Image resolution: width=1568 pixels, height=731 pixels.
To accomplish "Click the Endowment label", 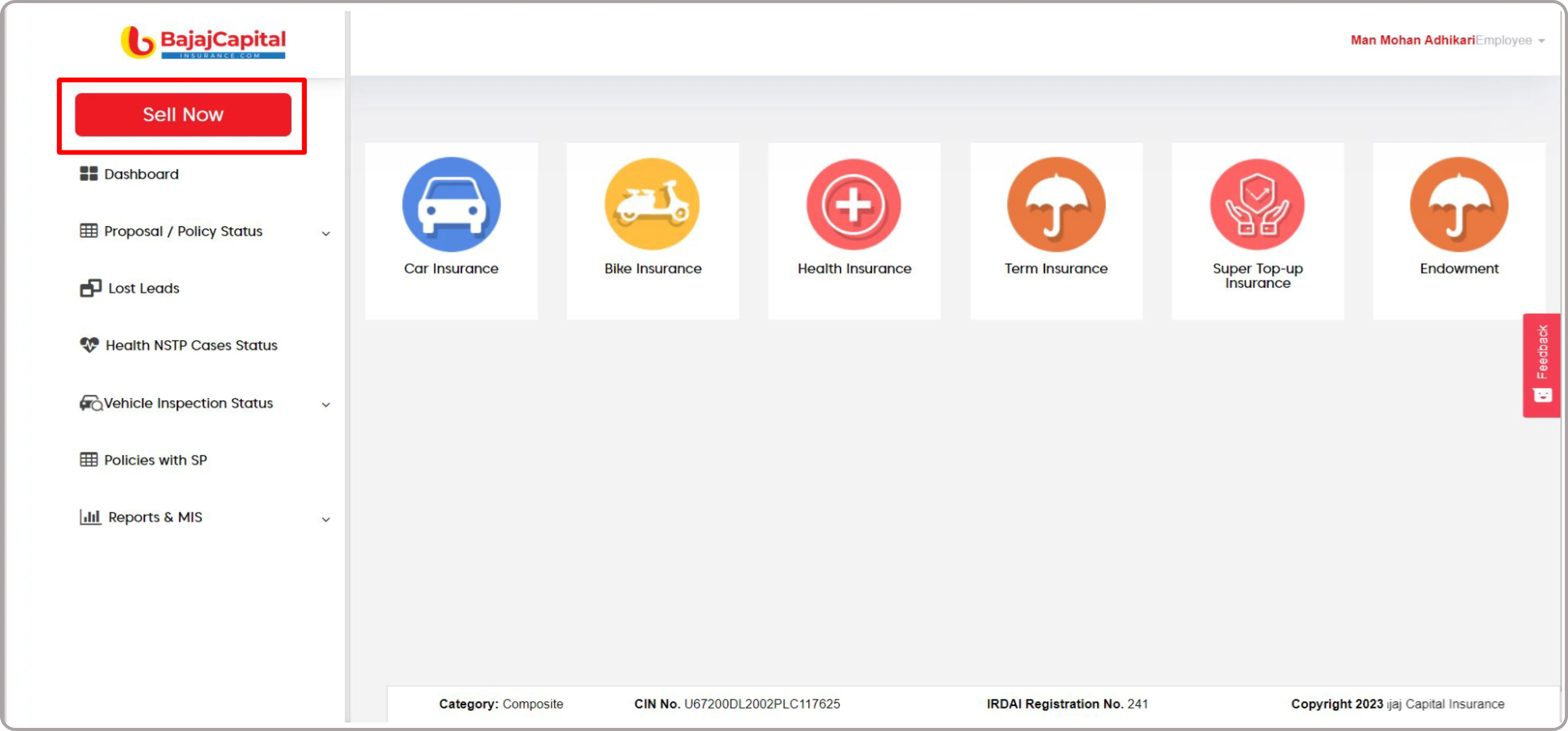I will tap(1459, 268).
